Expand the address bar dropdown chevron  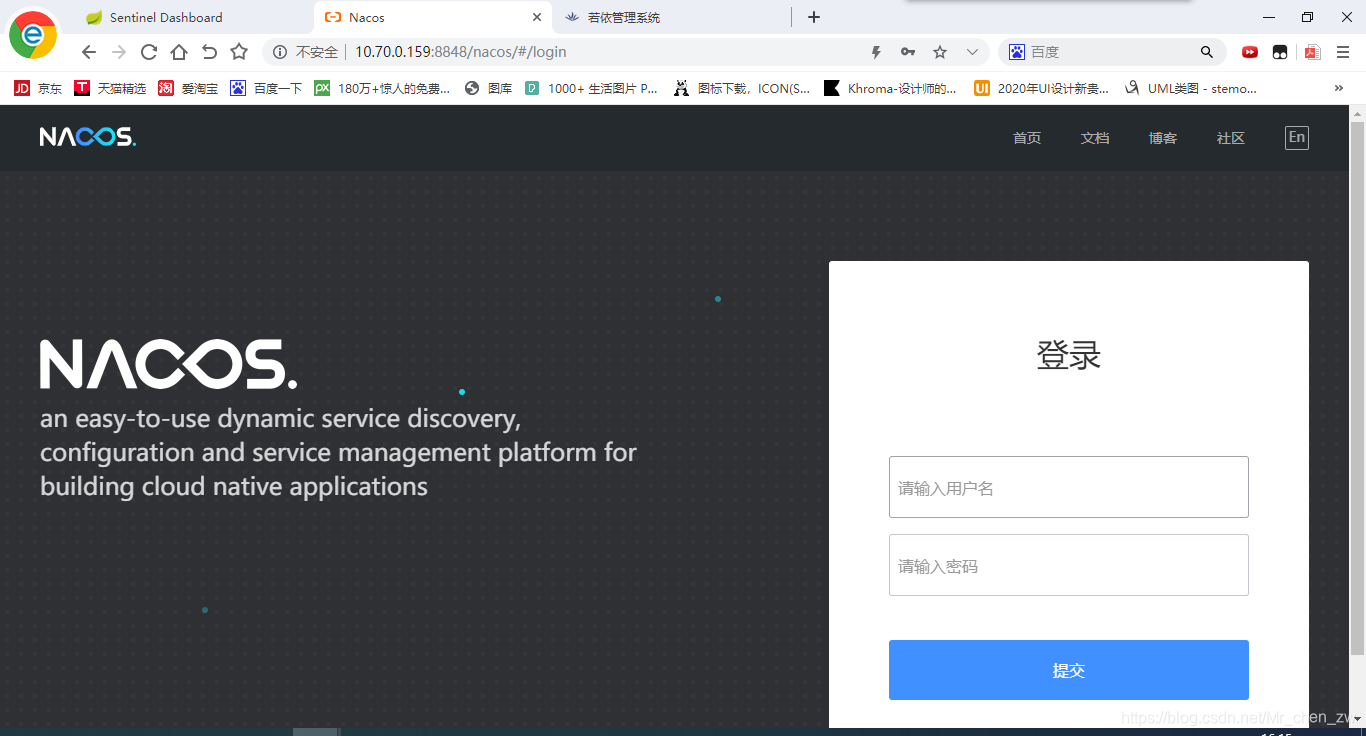point(972,52)
